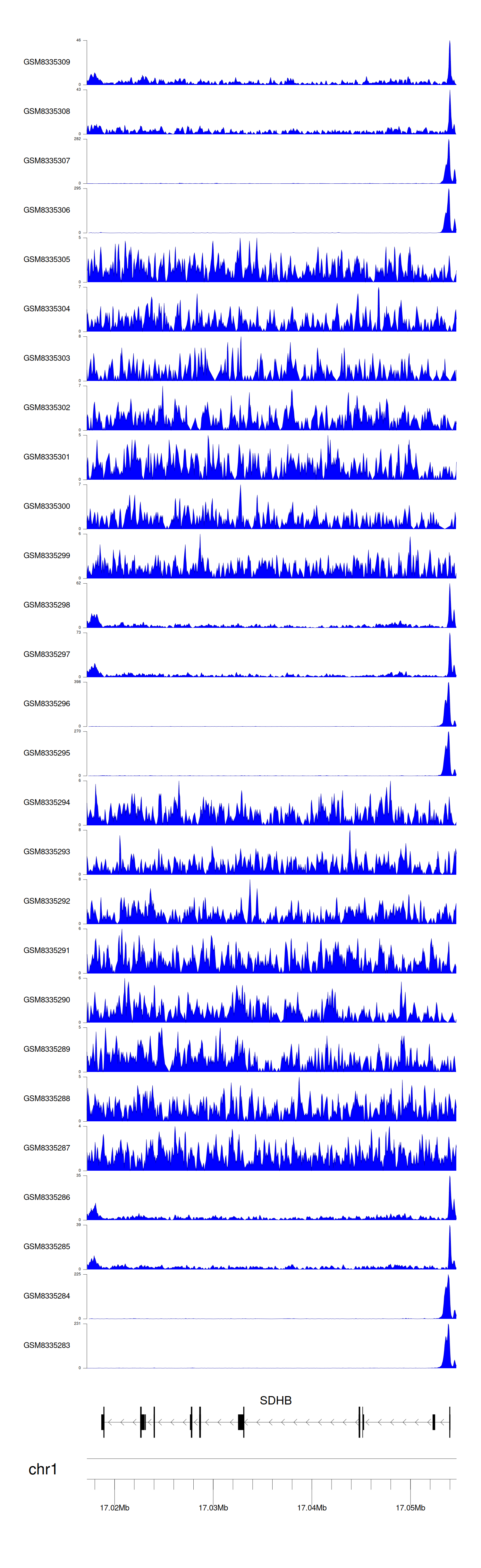The width and height of the screenshot is (481, 1568).
Task: Click the GSM8335304 track label
Action: point(46,308)
